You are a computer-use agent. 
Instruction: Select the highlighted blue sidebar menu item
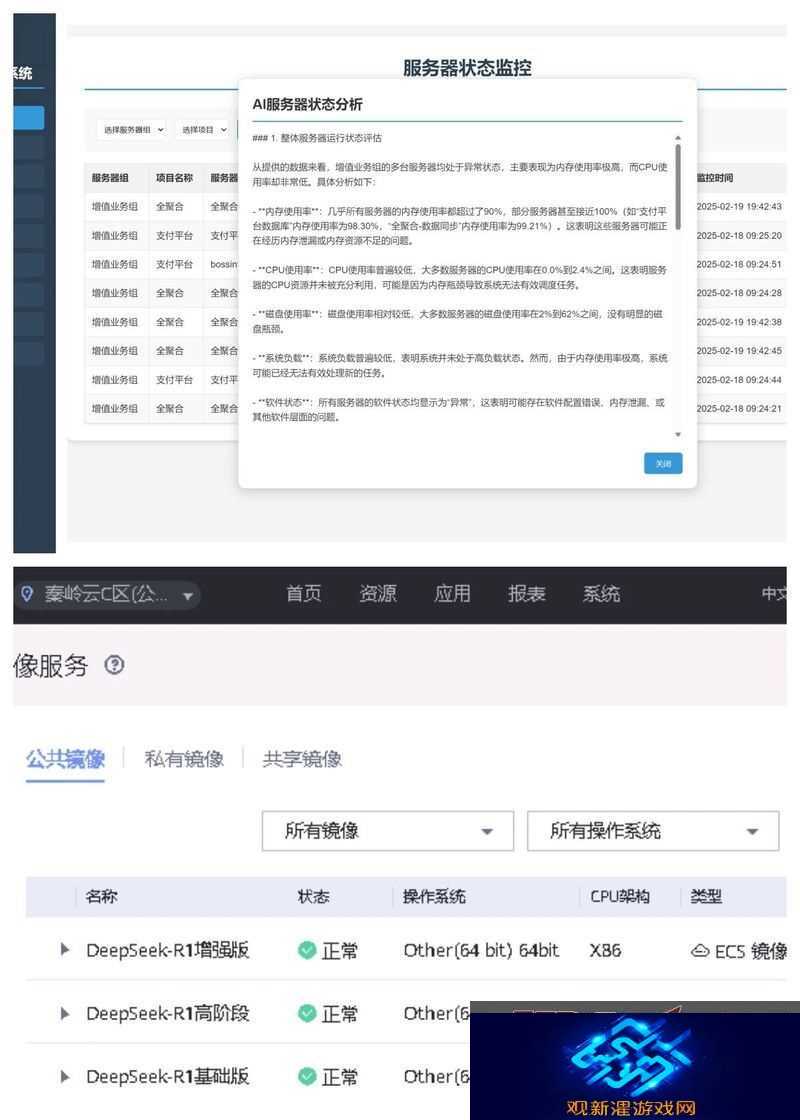(x=29, y=118)
